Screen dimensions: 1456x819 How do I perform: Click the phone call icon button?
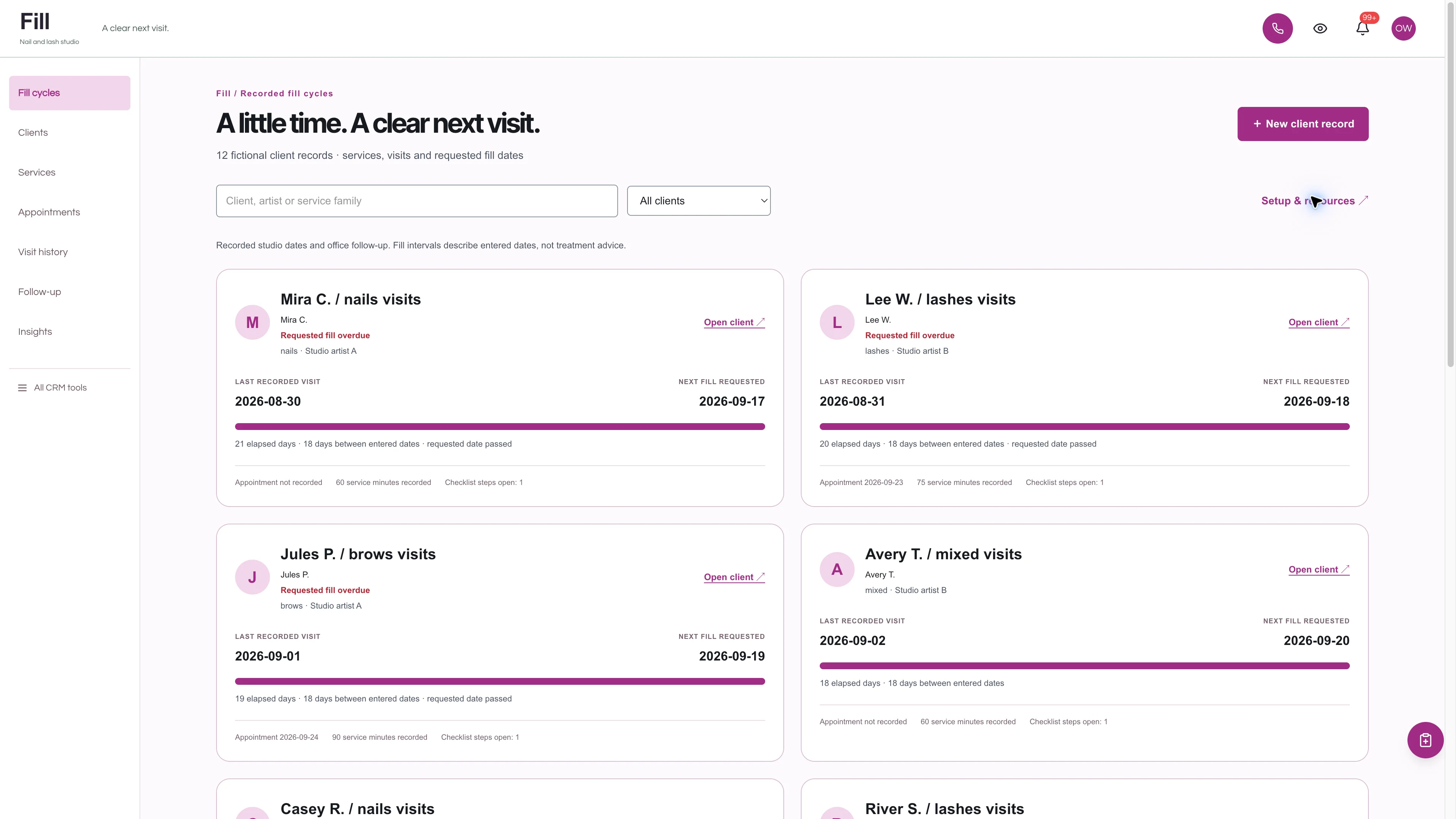point(1277,28)
